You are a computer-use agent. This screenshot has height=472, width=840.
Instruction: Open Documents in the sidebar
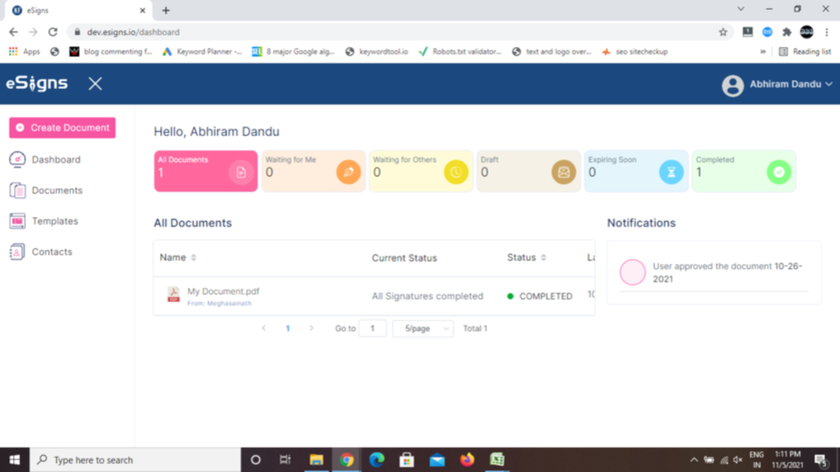click(57, 190)
